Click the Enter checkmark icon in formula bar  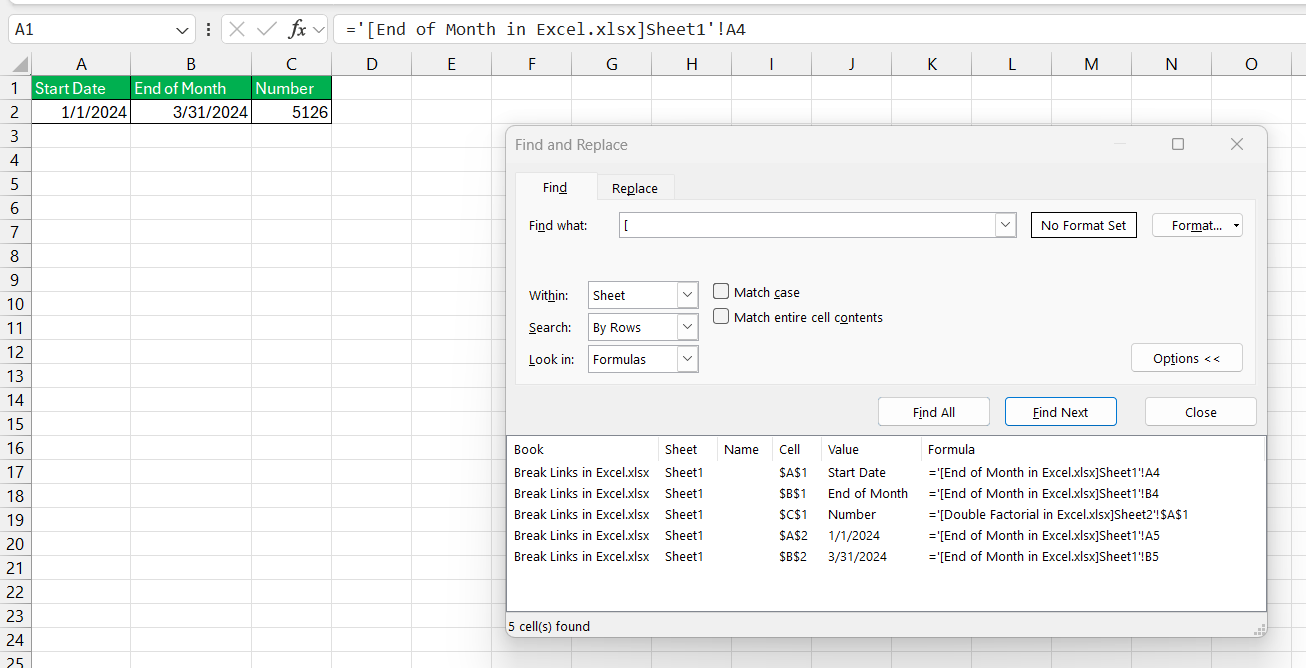pos(266,29)
